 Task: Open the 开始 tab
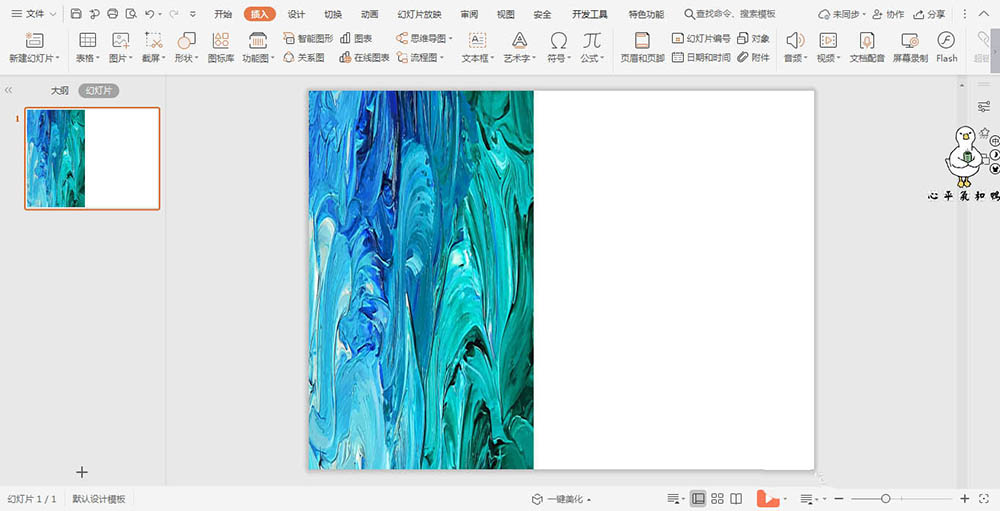pos(223,14)
